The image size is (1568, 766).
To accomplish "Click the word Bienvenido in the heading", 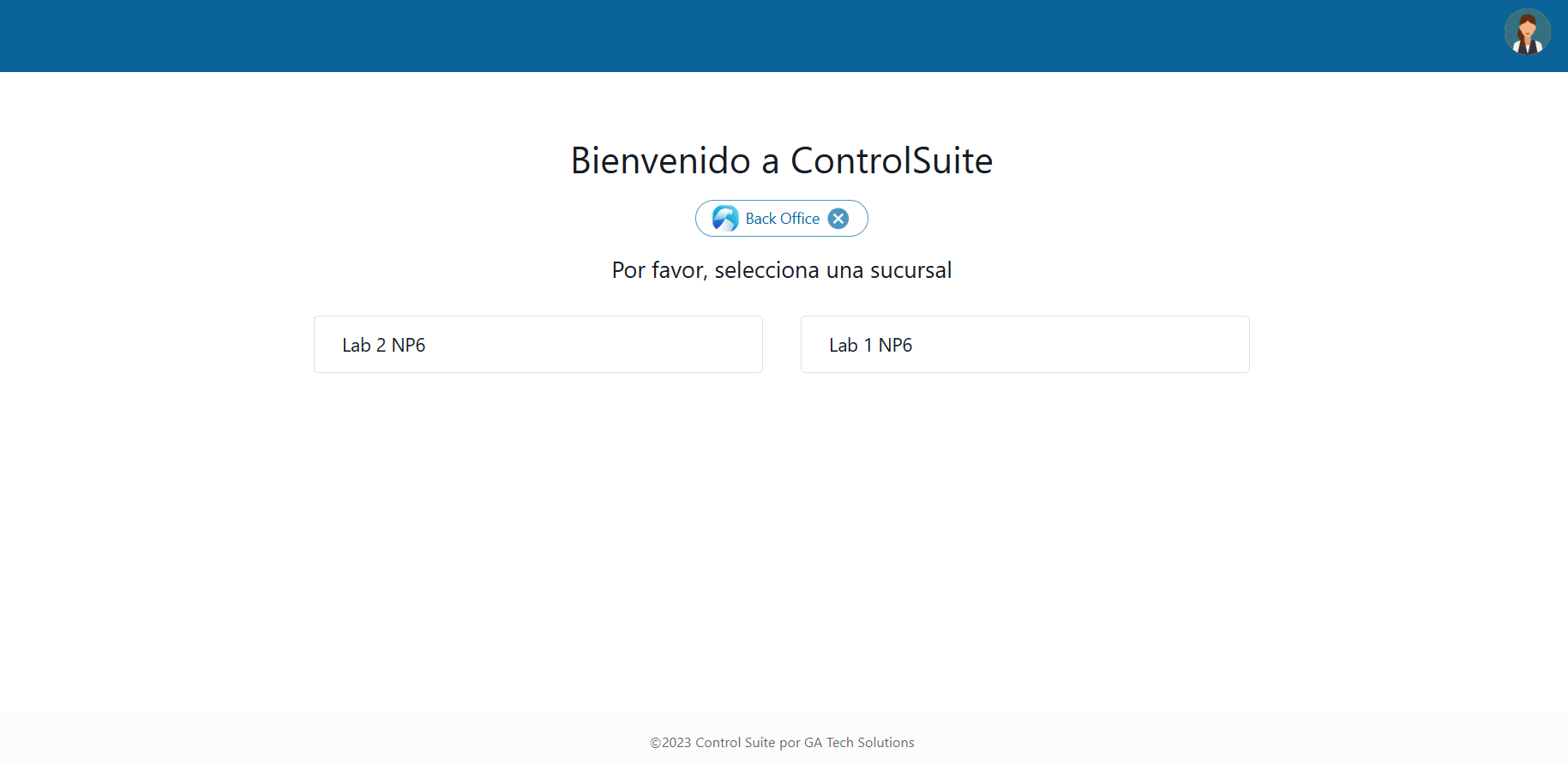I will click(x=660, y=160).
